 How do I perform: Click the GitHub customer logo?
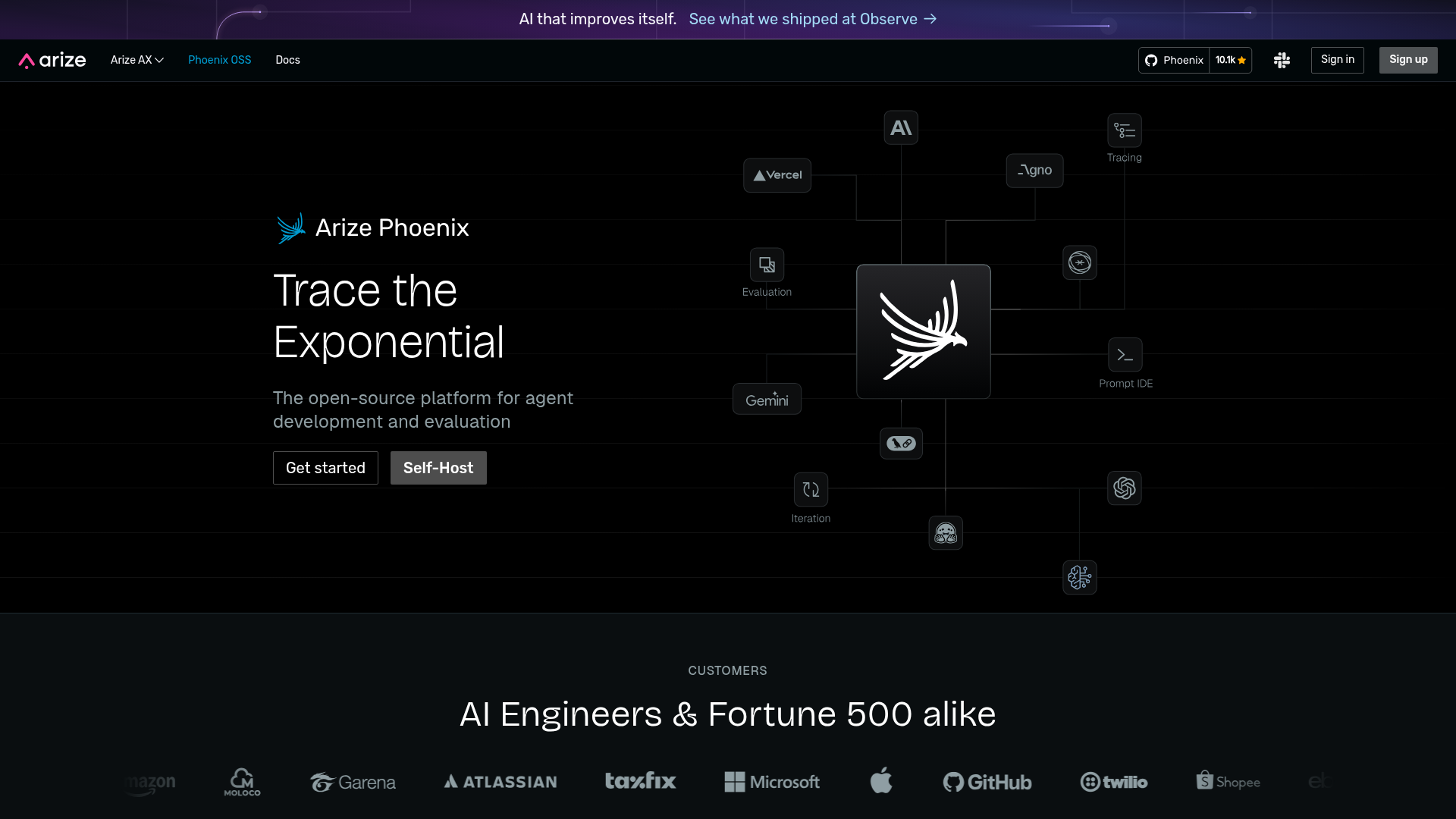pyautogui.click(x=987, y=782)
